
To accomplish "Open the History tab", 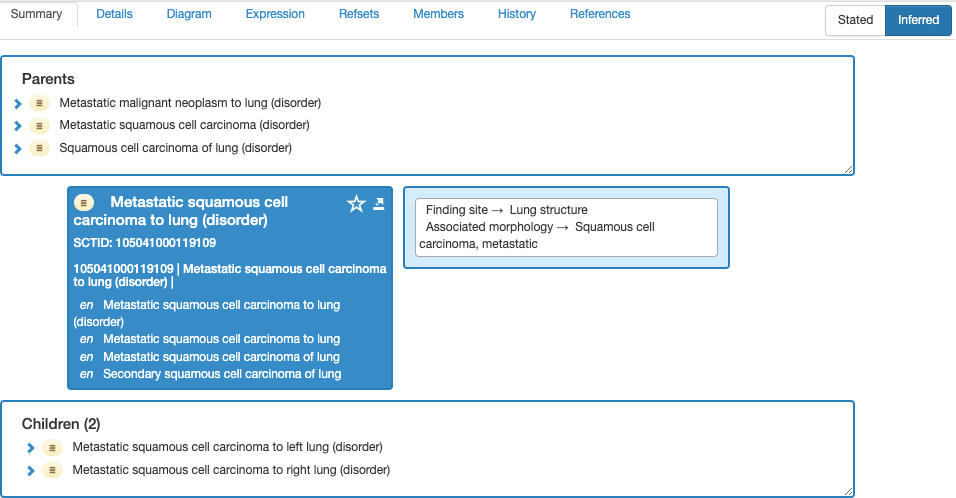I will pos(517,14).
